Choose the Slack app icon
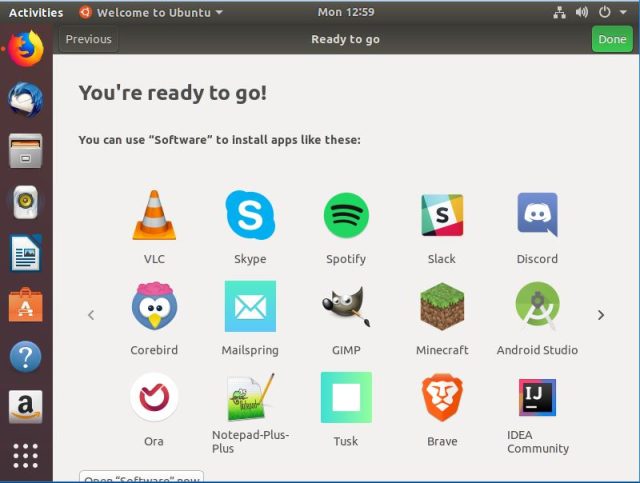 pos(441,215)
